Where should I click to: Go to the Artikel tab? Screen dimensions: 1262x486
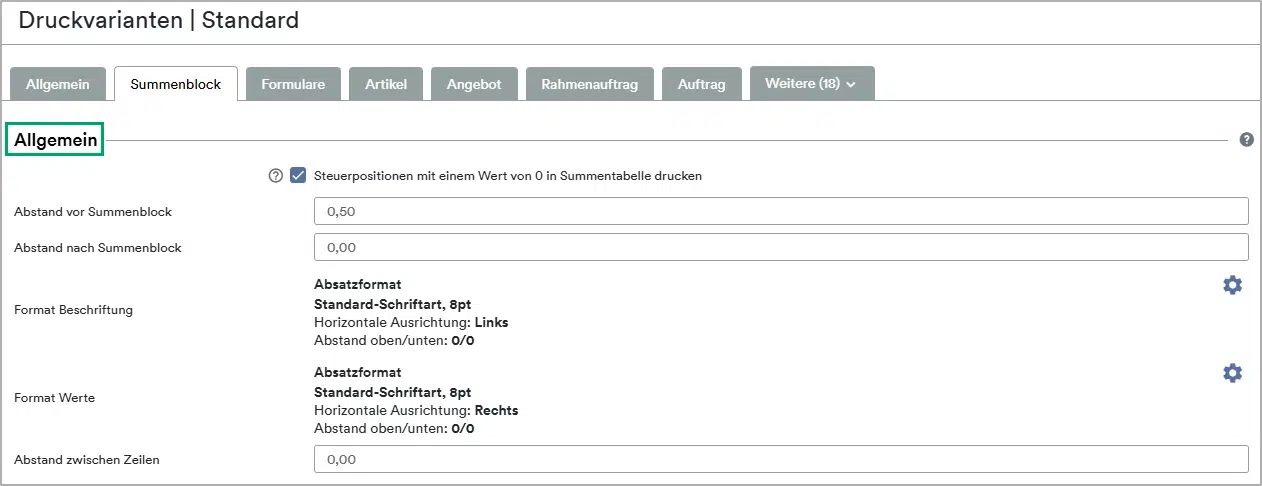coord(386,85)
